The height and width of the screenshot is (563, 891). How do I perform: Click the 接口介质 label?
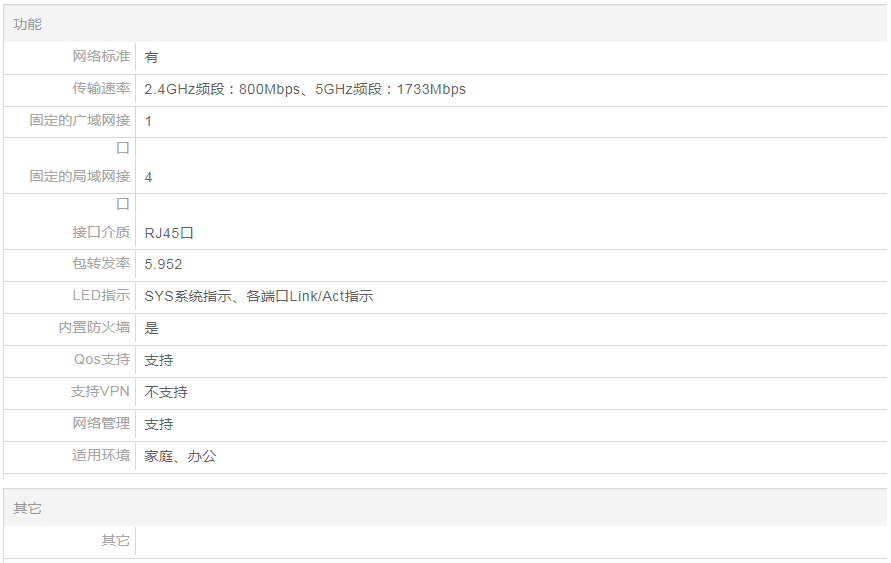101,232
